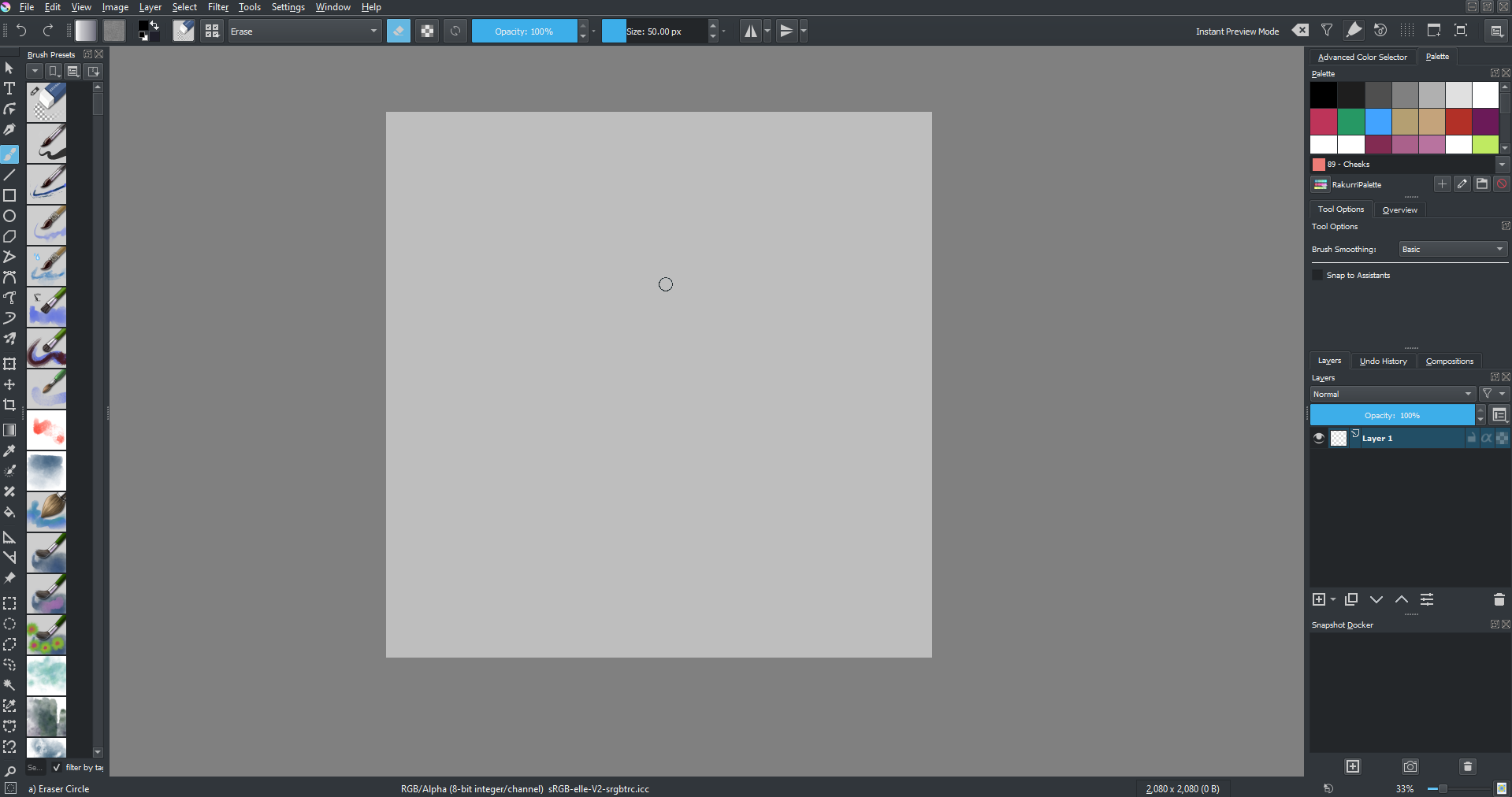Open the layer blend mode Normal dropdown
Image resolution: width=1512 pixels, height=797 pixels.
pos(1392,394)
